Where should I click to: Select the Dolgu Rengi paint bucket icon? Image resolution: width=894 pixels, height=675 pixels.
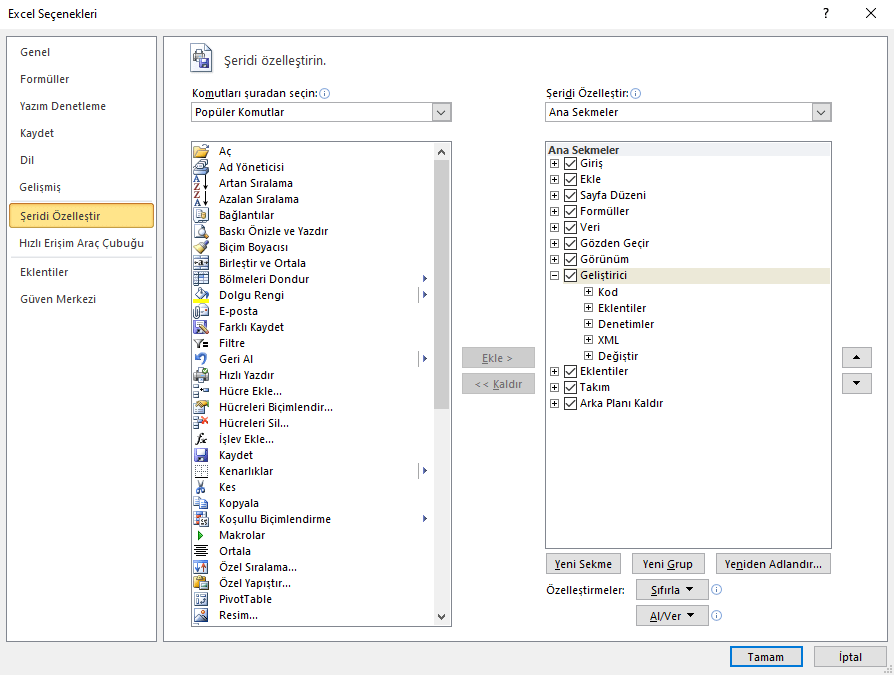pyautogui.click(x=201, y=295)
